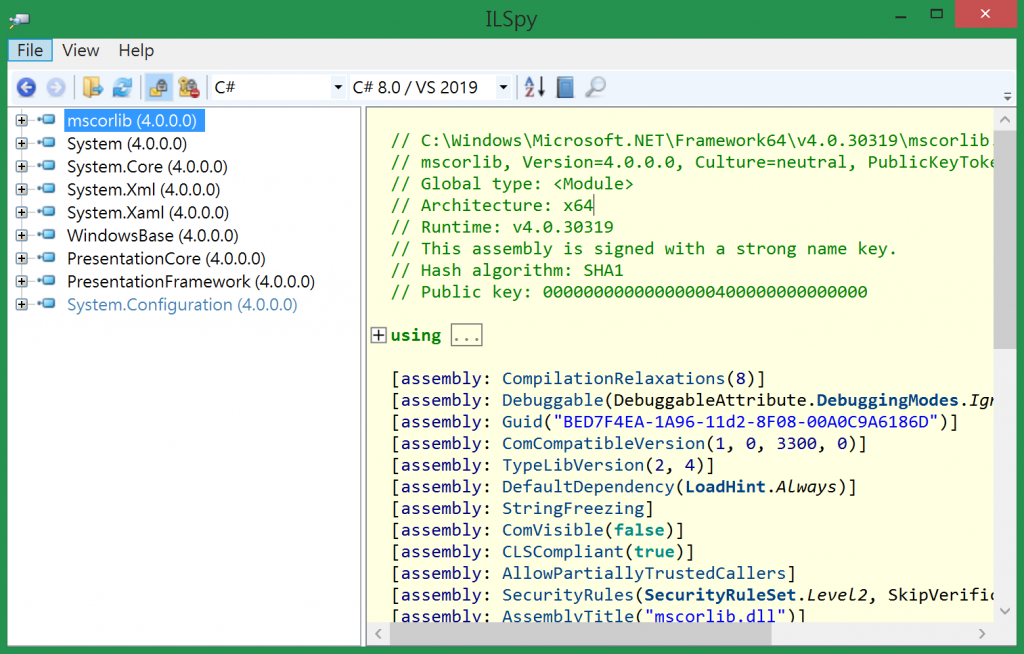1024x654 pixels.
Task: Click the CLSCompliant attribute link
Action: [562, 551]
